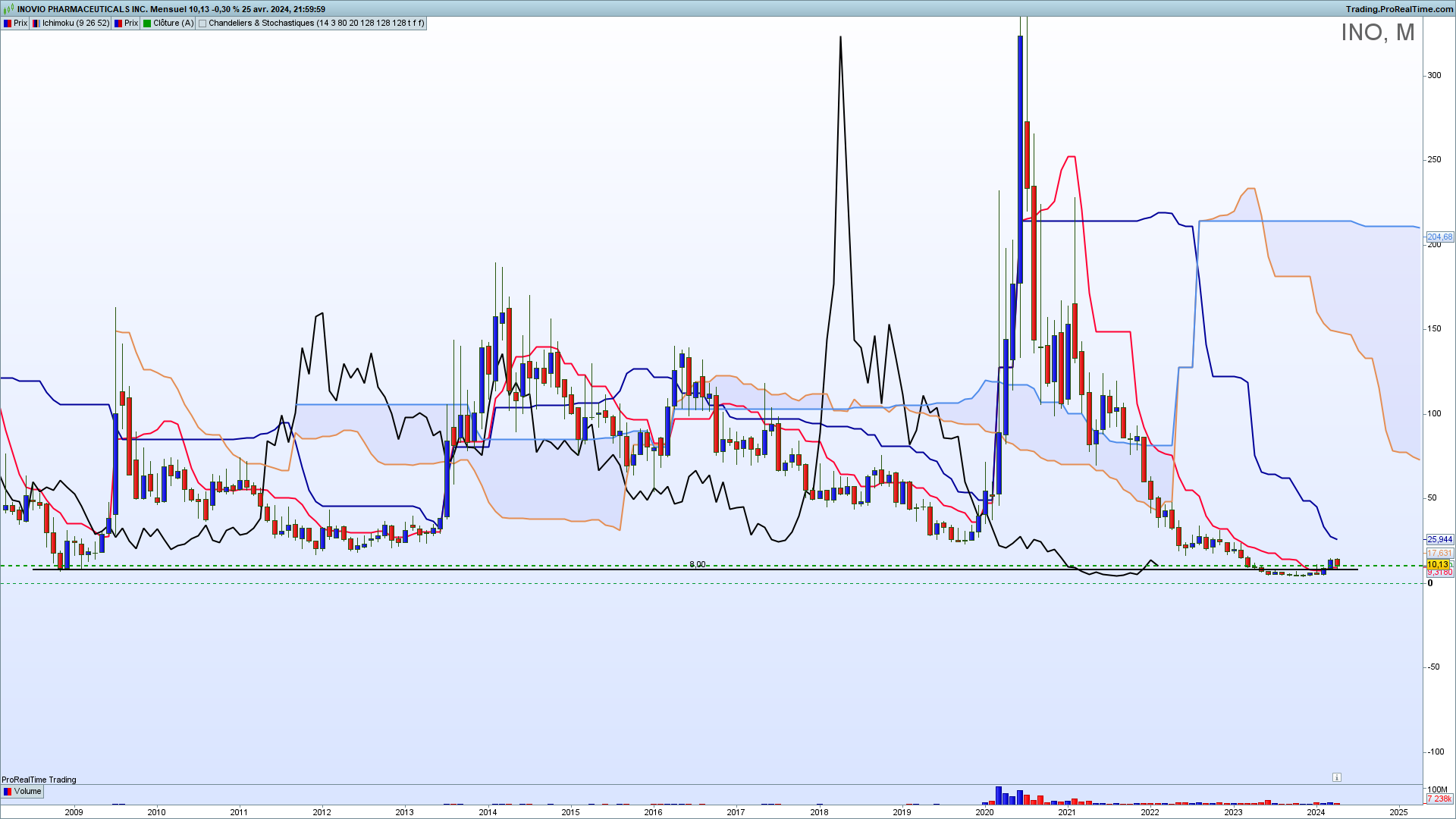Open the first Prix indicator settings
This screenshot has width=1456, height=819.
pos(15,24)
